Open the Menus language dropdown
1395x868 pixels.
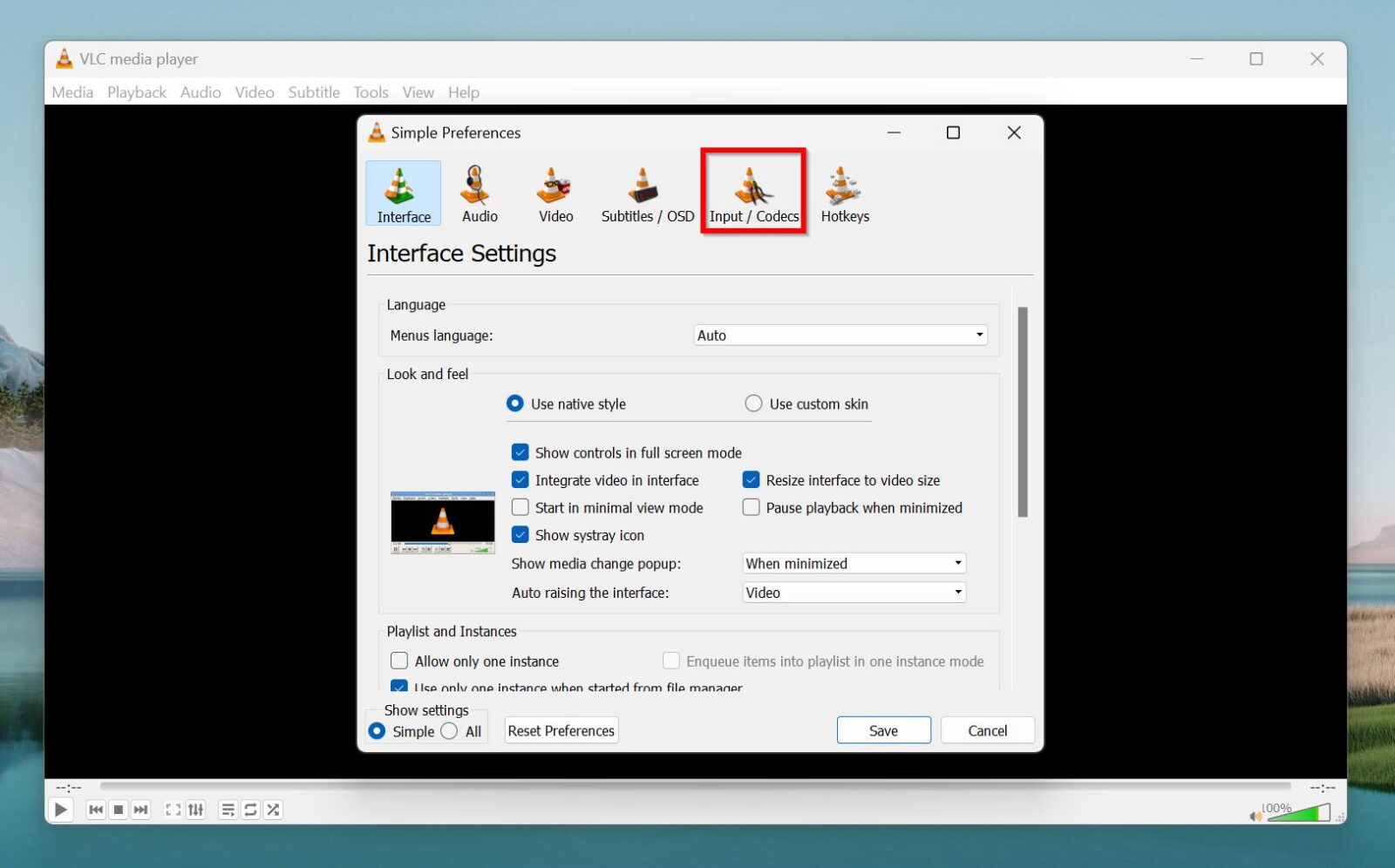(838, 335)
